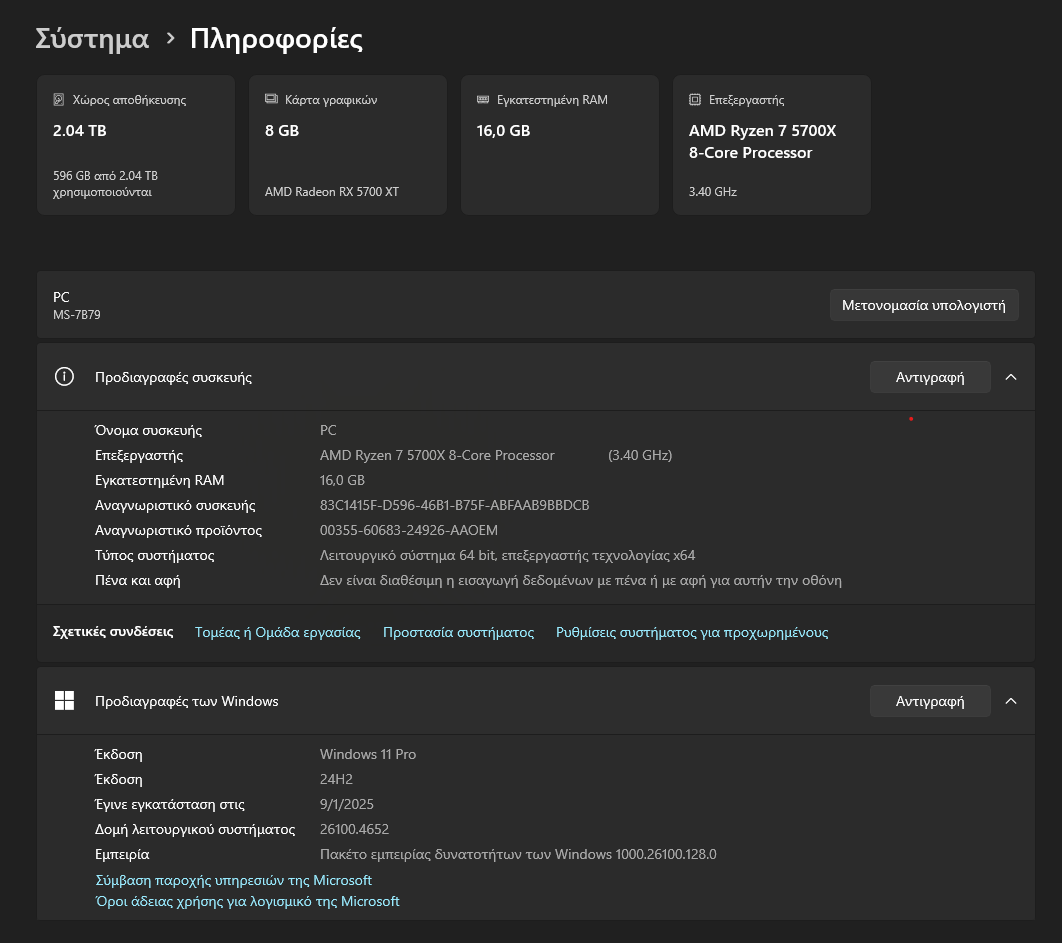Go back to Σύστημα in the breadcrumb

(x=92, y=39)
